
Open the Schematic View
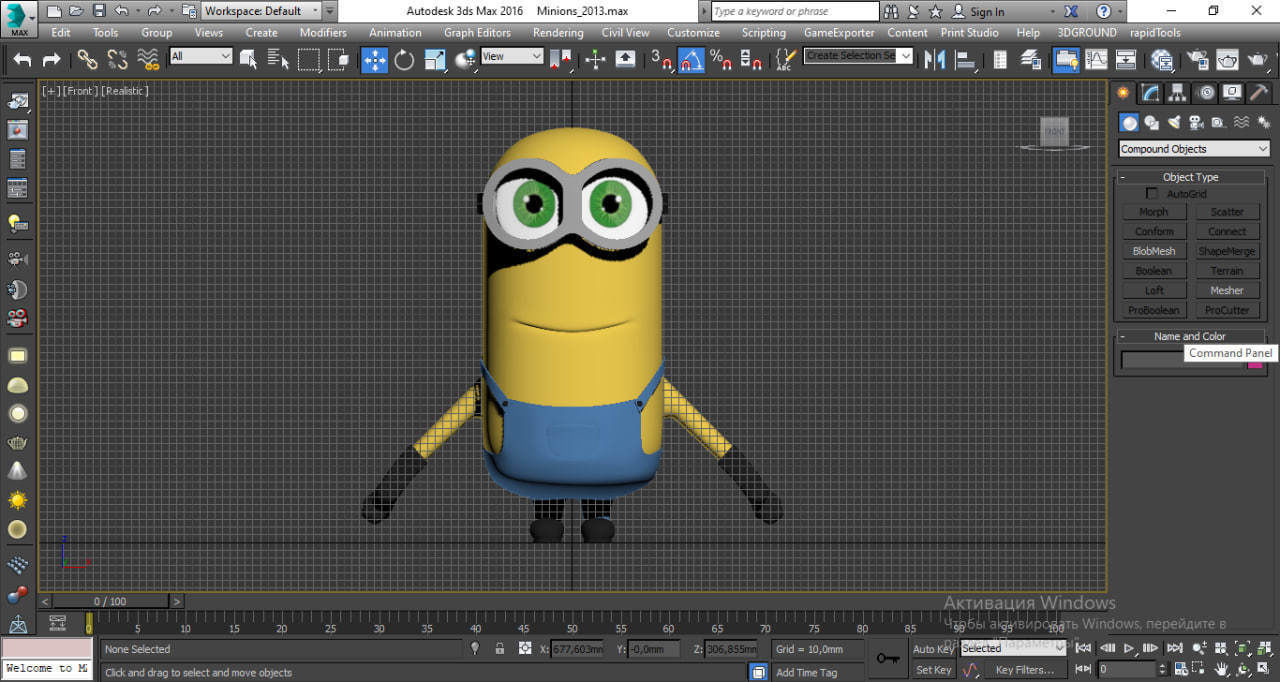tap(1126, 60)
